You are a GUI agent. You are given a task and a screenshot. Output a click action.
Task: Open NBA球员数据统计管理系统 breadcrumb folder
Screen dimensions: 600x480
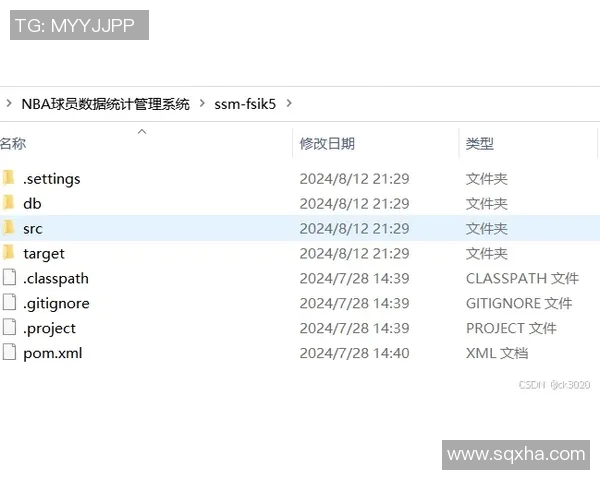106,104
